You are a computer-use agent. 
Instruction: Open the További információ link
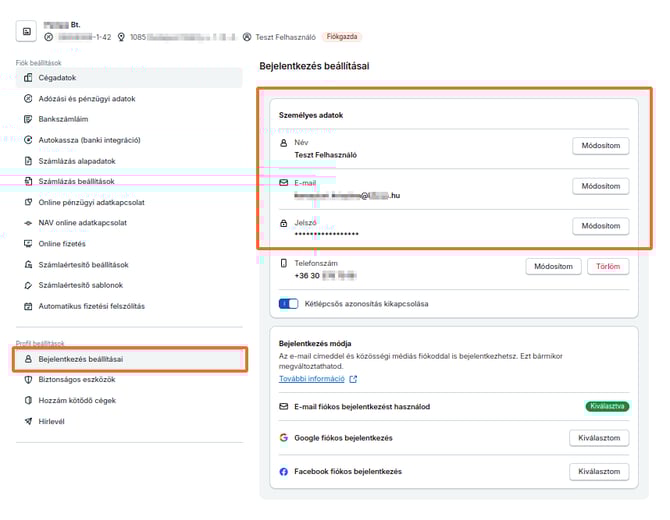pyautogui.click(x=311, y=379)
